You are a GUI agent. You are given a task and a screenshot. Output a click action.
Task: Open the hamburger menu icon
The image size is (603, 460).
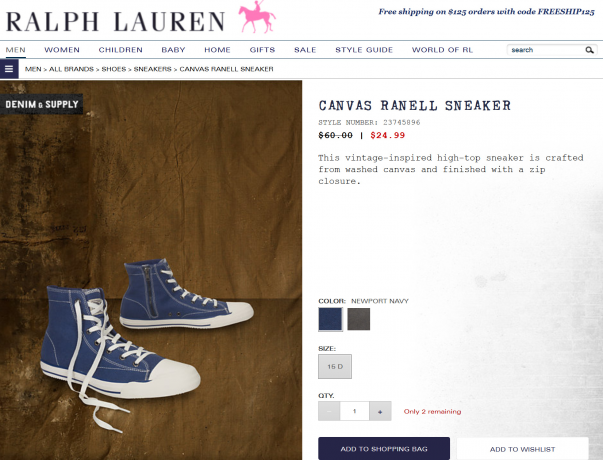(x=9, y=69)
